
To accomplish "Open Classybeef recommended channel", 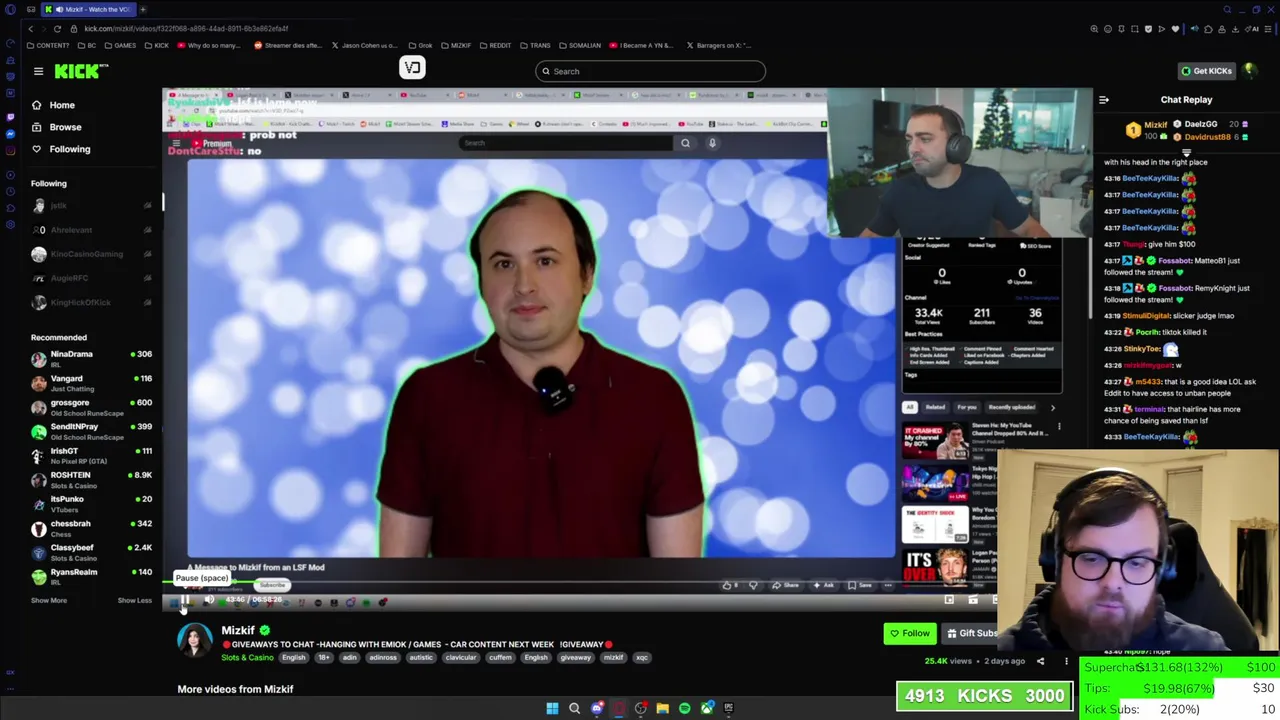I will coord(92,552).
